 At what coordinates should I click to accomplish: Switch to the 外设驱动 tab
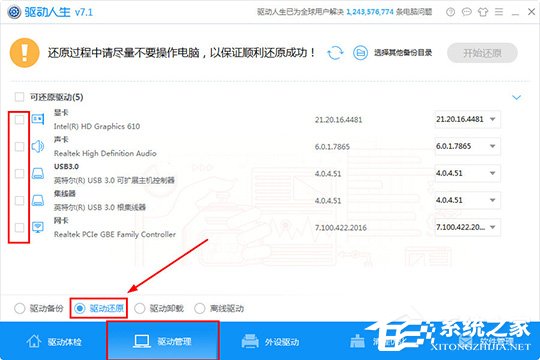click(270, 341)
